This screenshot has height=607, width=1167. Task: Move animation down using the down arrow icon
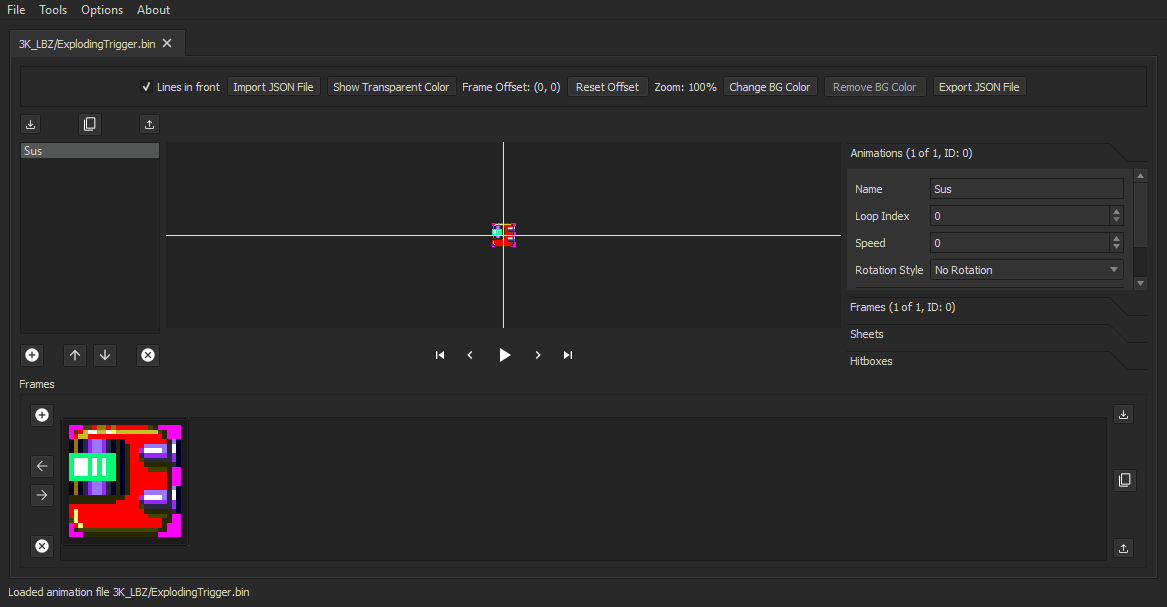tap(105, 355)
